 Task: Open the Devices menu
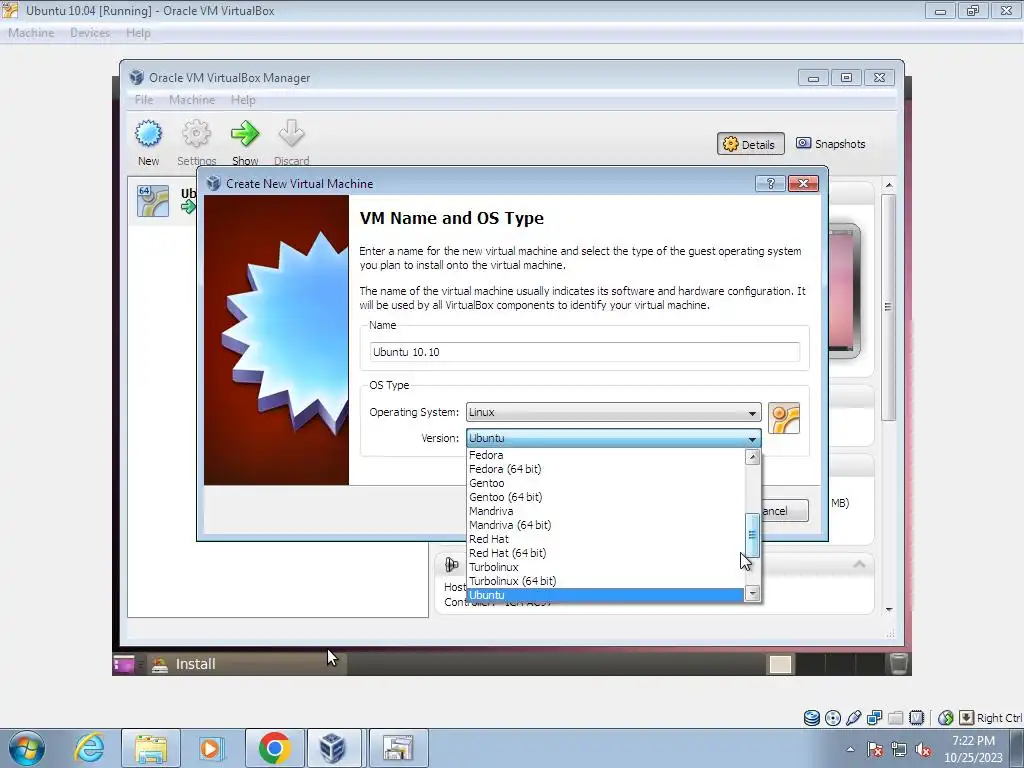(89, 33)
